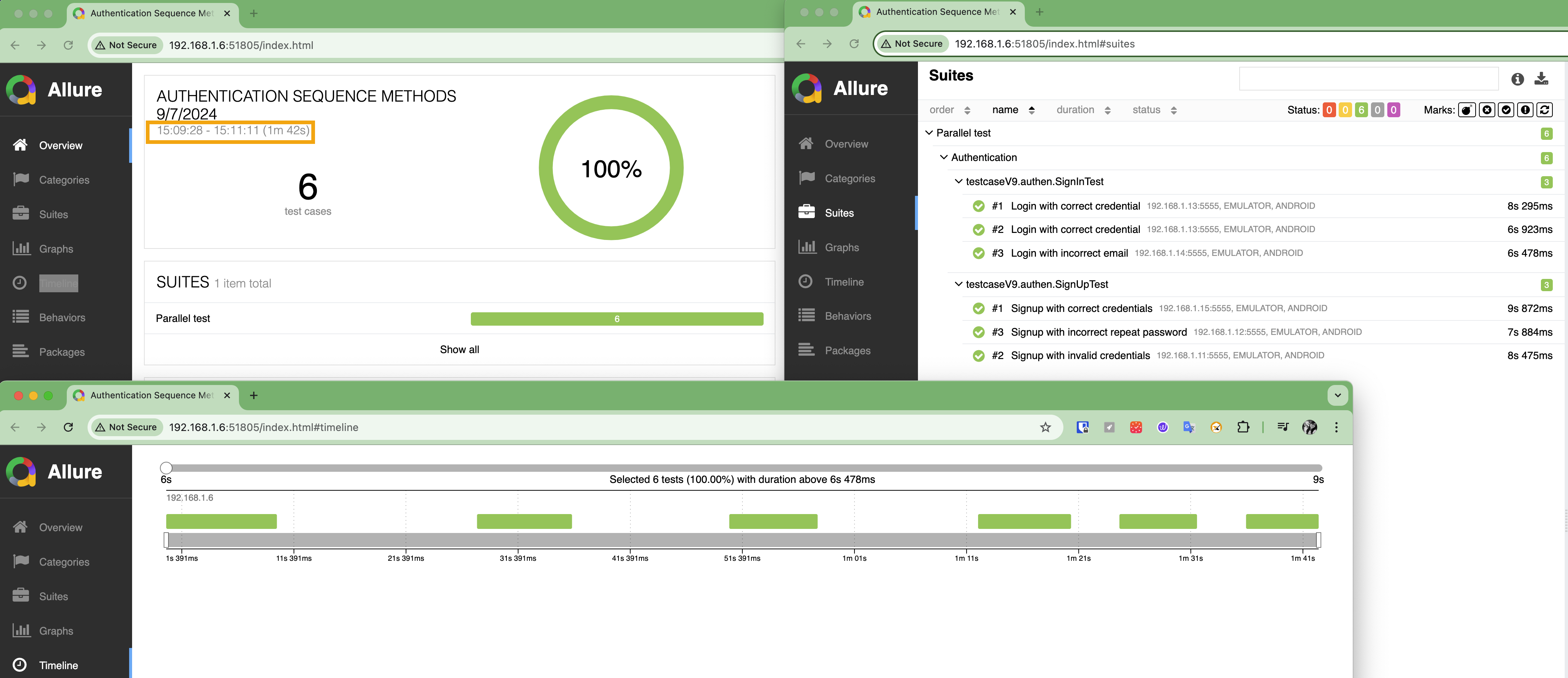
Task: Open Categories in the Timeline window sidebar
Action: (x=64, y=562)
